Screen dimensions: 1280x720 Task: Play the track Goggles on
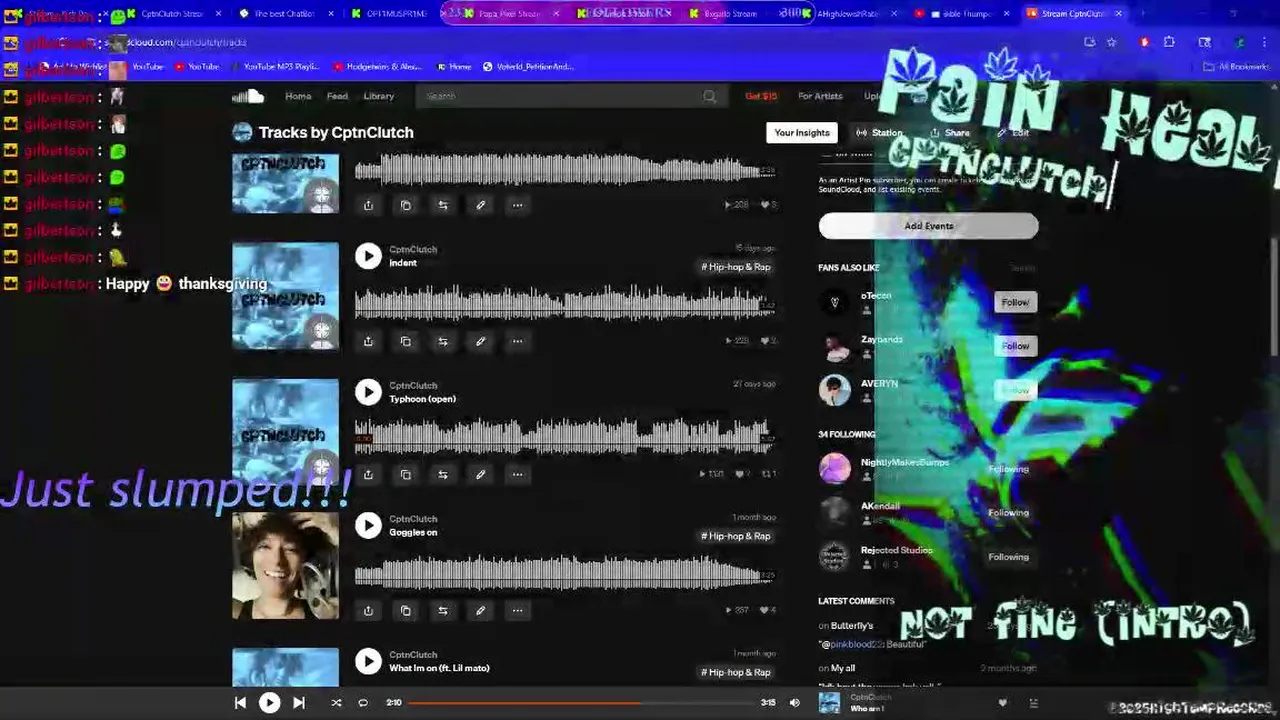pyautogui.click(x=368, y=526)
